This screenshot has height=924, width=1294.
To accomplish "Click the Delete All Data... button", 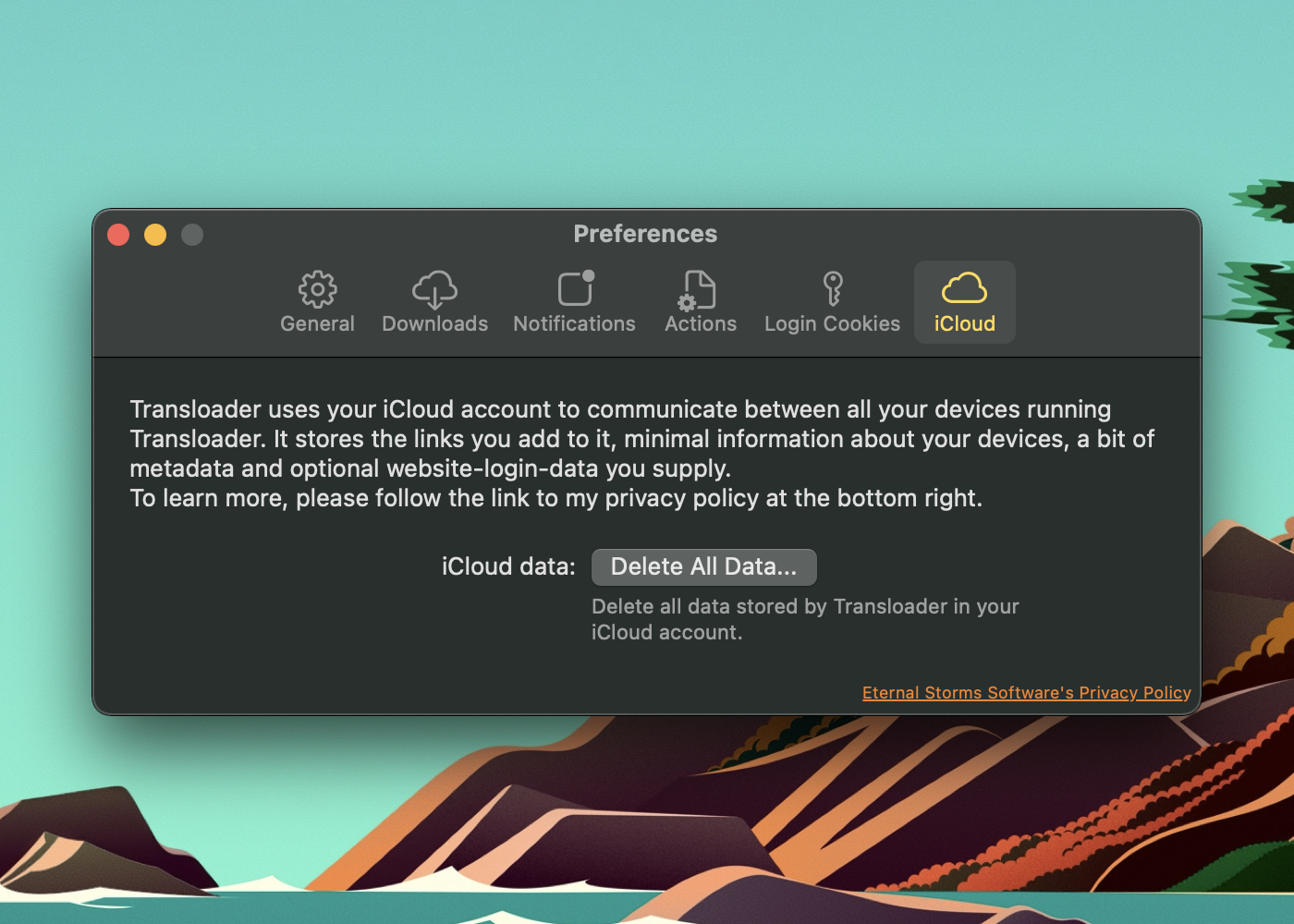I will point(703,566).
